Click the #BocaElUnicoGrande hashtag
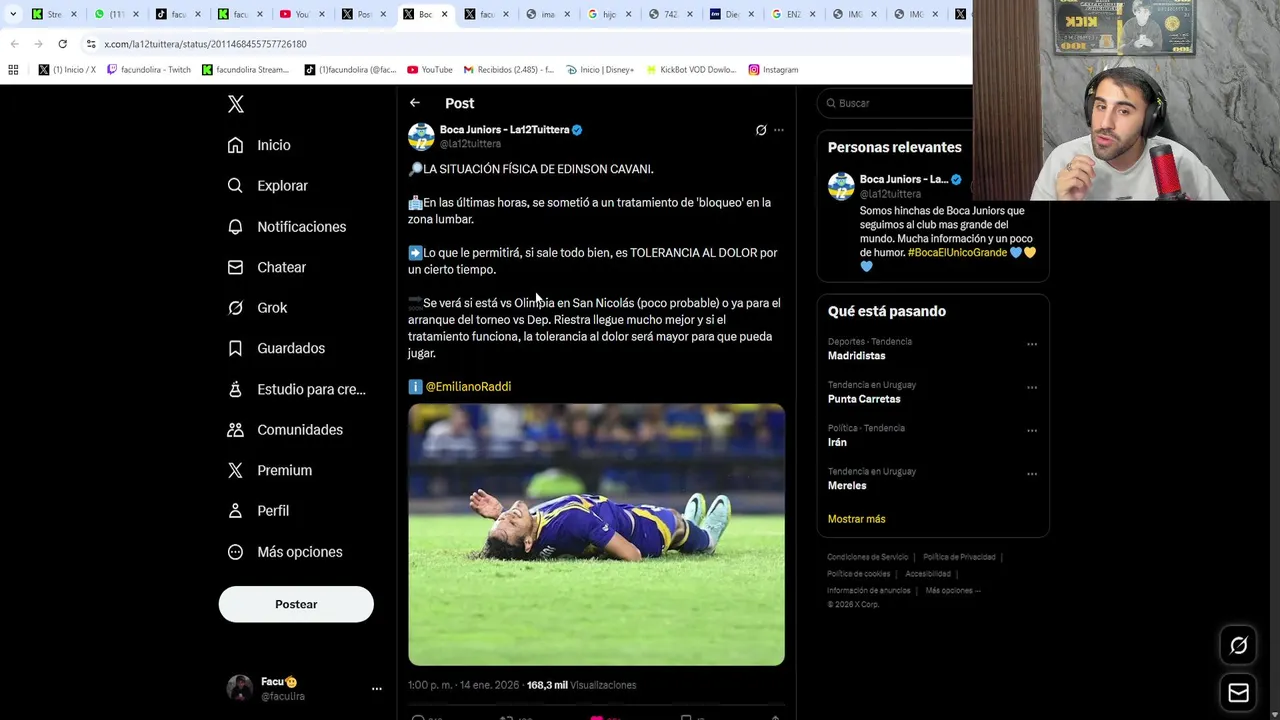Screen dimensions: 1280x720 pyautogui.click(x=957, y=253)
